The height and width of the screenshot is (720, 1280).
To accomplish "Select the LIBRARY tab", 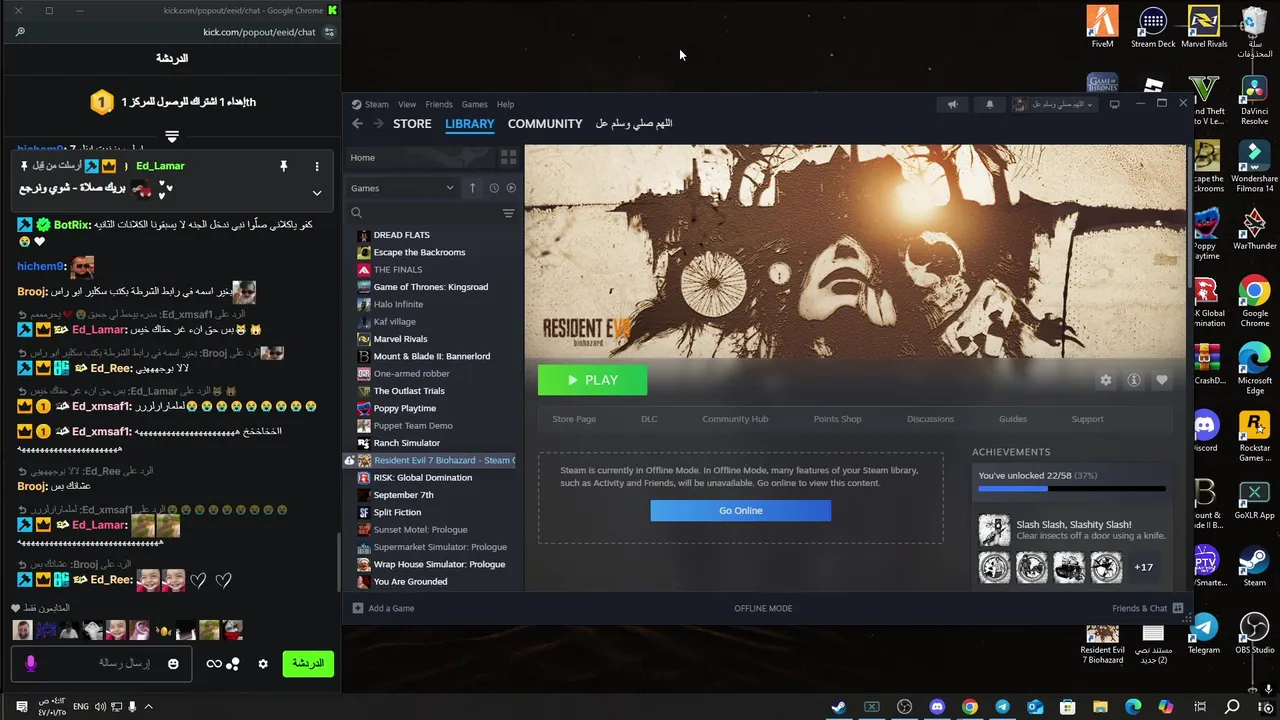I will (x=470, y=123).
